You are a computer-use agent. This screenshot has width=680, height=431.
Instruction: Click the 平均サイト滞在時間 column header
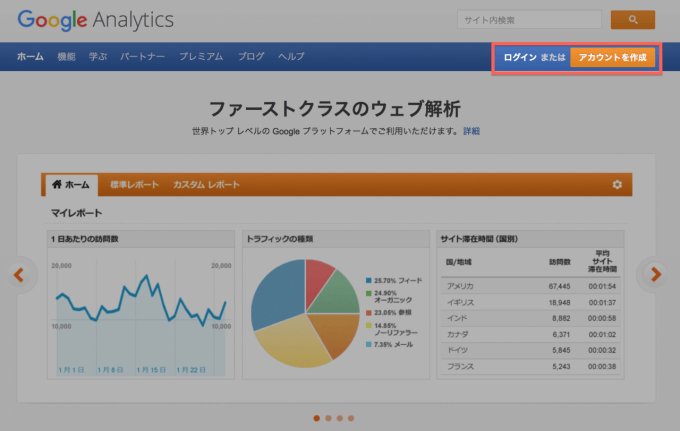pyautogui.click(x=602, y=261)
